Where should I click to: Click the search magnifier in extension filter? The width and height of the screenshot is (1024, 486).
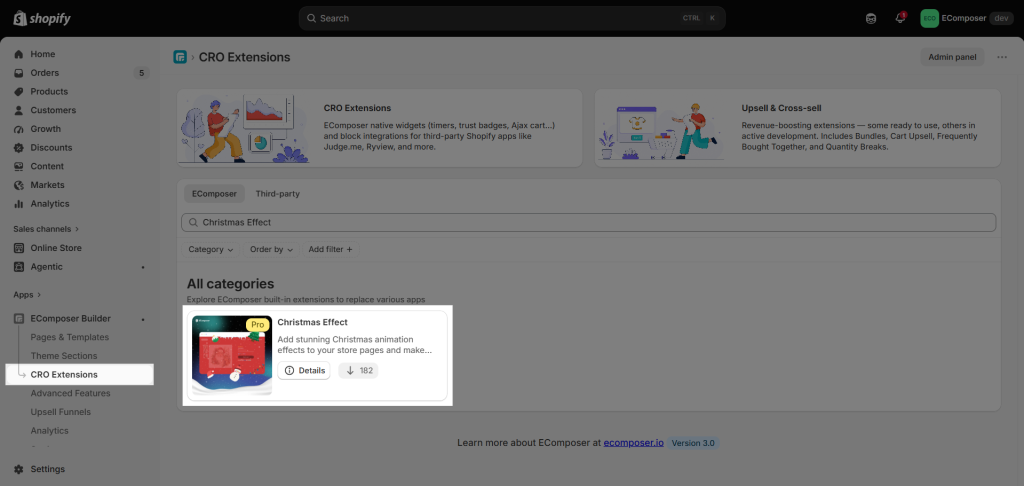[x=193, y=222]
